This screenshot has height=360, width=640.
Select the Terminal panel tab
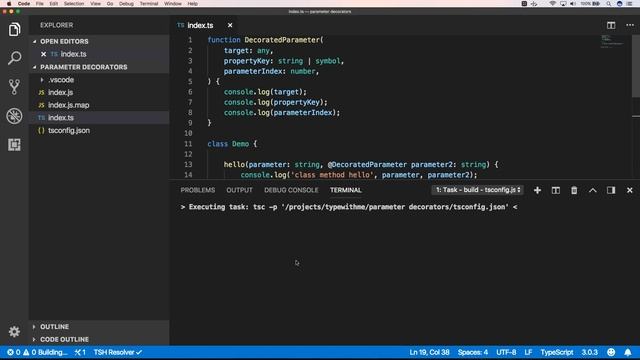tap(346, 190)
